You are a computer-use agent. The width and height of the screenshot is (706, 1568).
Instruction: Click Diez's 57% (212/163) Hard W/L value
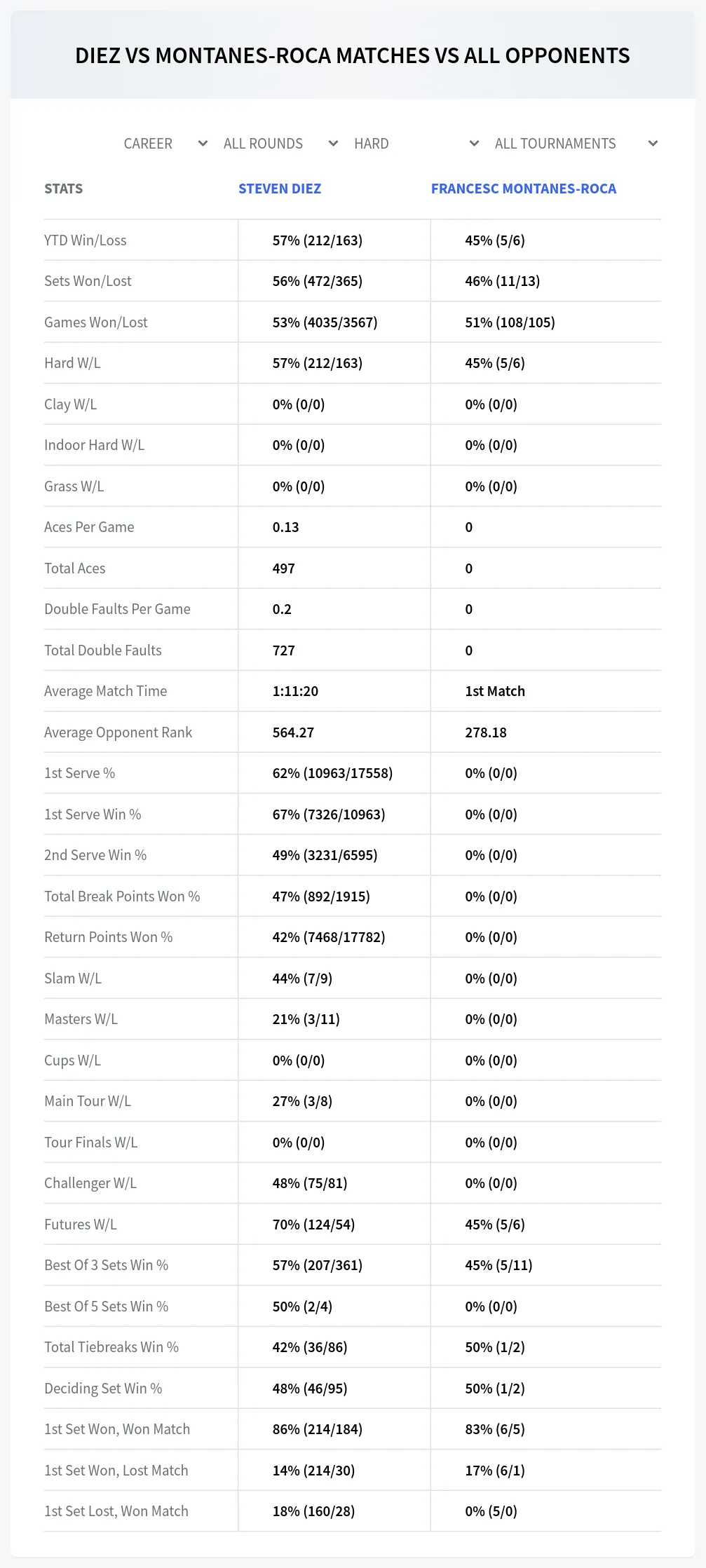318,363
